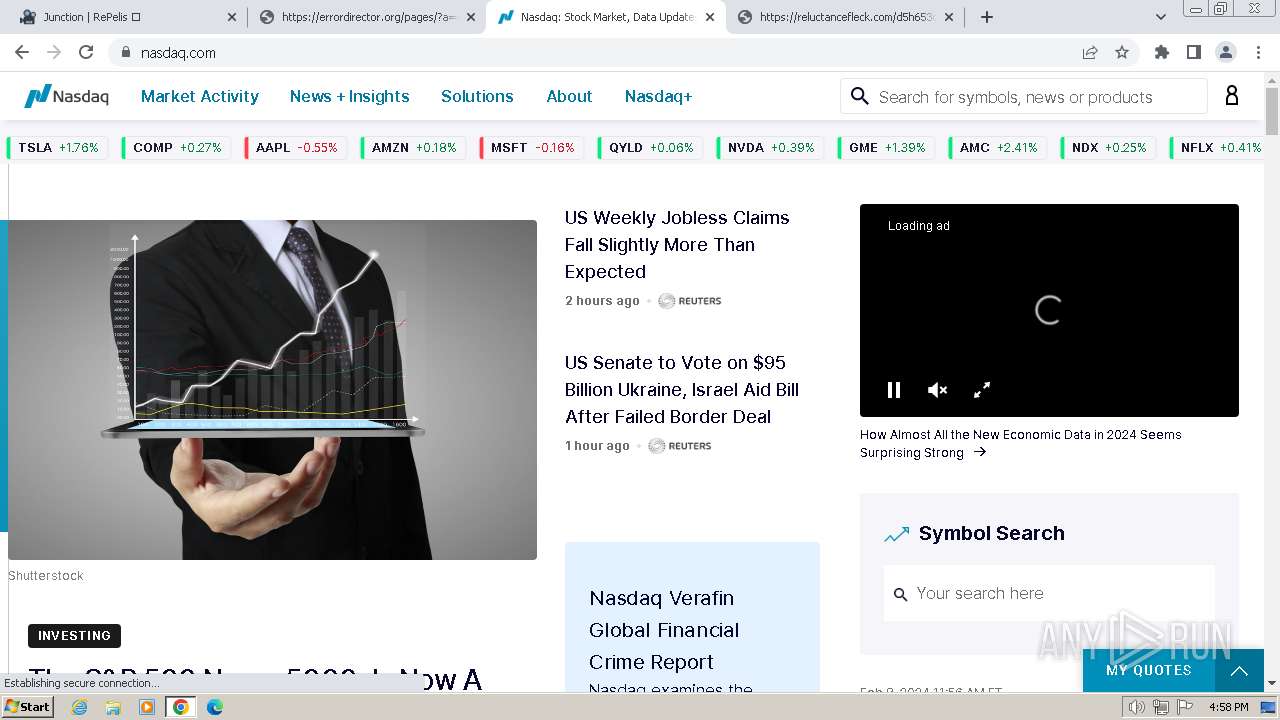The height and width of the screenshot is (720, 1280).
Task: Open News + Insights menu
Action: pyautogui.click(x=350, y=96)
